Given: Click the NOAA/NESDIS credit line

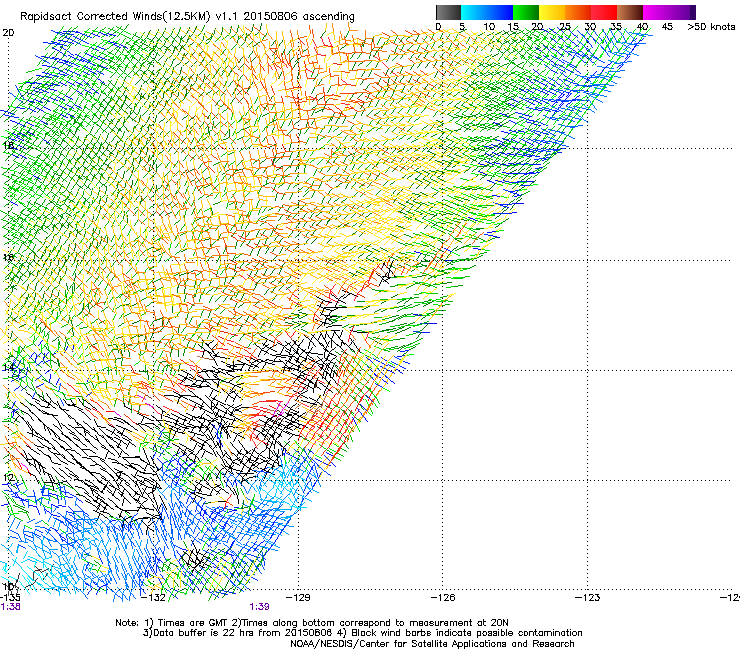Looking at the screenshot, I should point(432,644).
